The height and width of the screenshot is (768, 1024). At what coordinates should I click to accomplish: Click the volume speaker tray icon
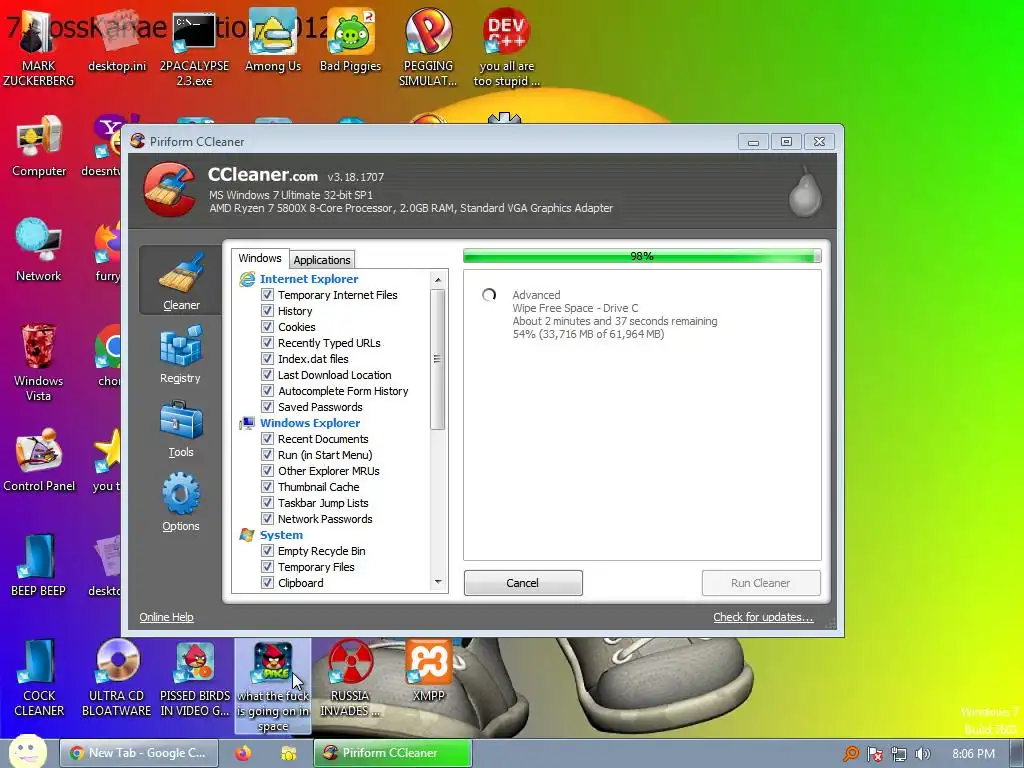pos(923,754)
